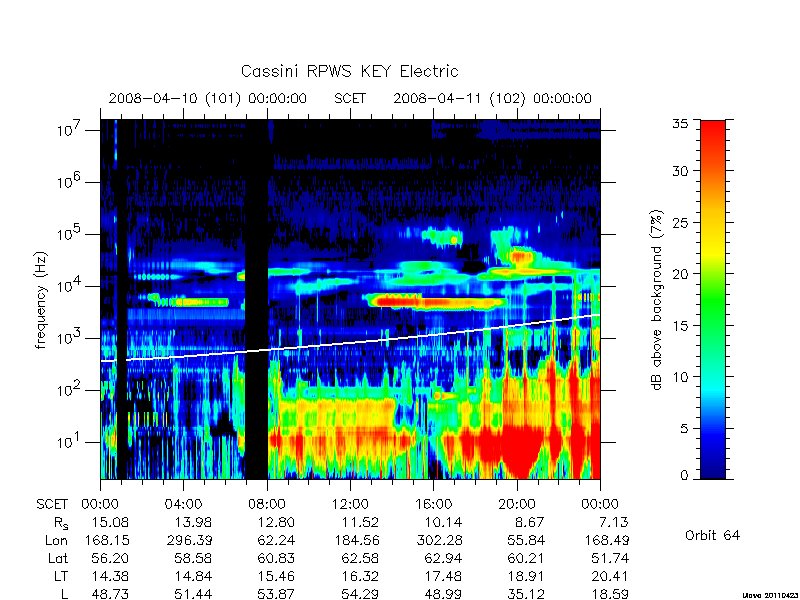
Task: Click the Rs value 10.14
Action: (443, 522)
